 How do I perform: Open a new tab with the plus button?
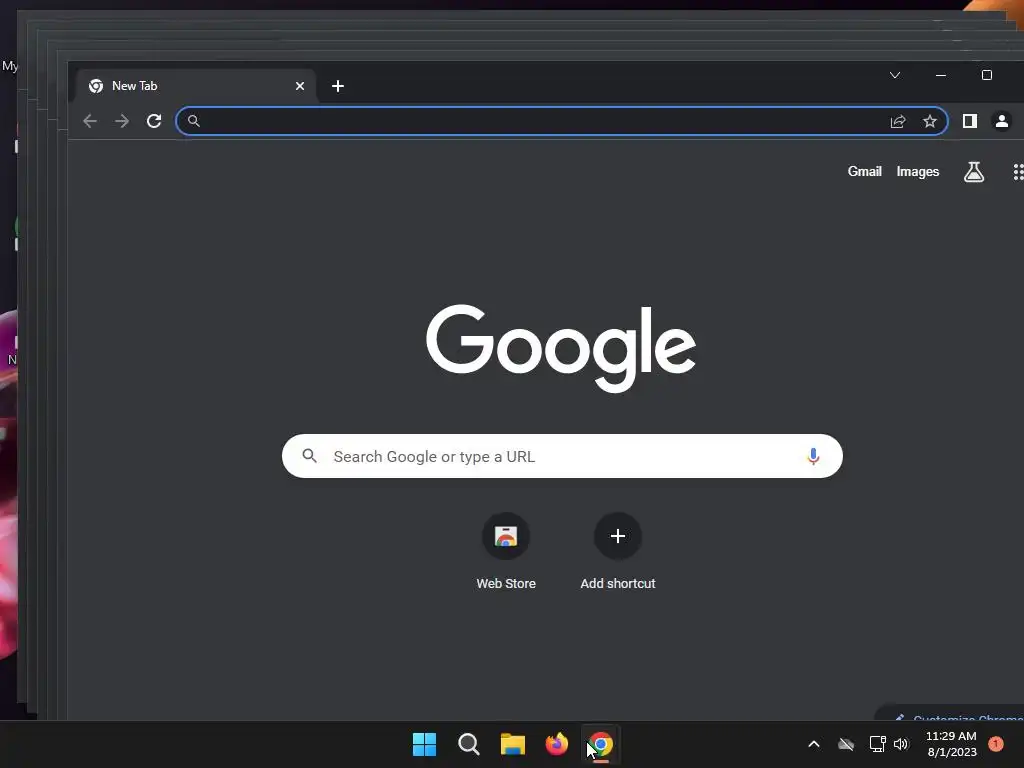click(338, 86)
